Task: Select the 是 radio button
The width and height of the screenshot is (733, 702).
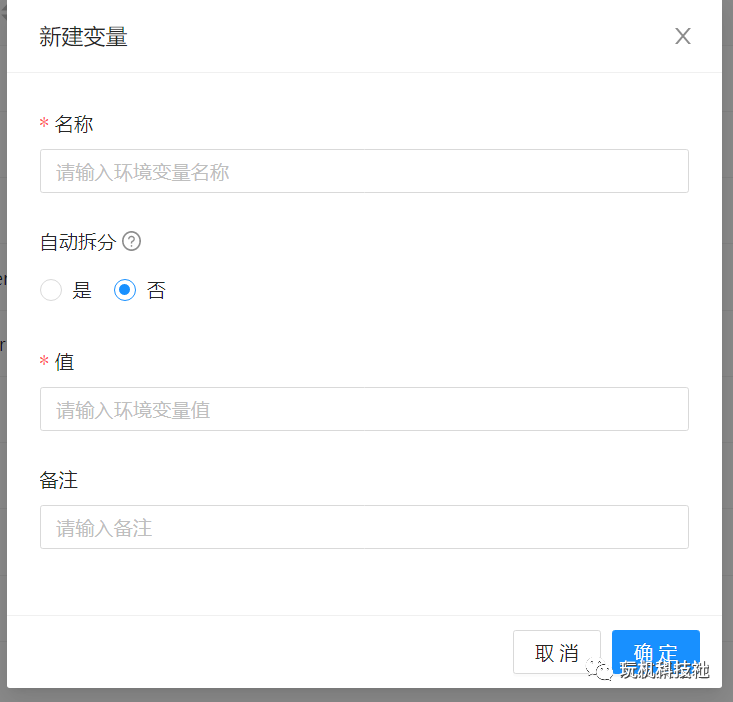Action: pyautogui.click(x=51, y=290)
